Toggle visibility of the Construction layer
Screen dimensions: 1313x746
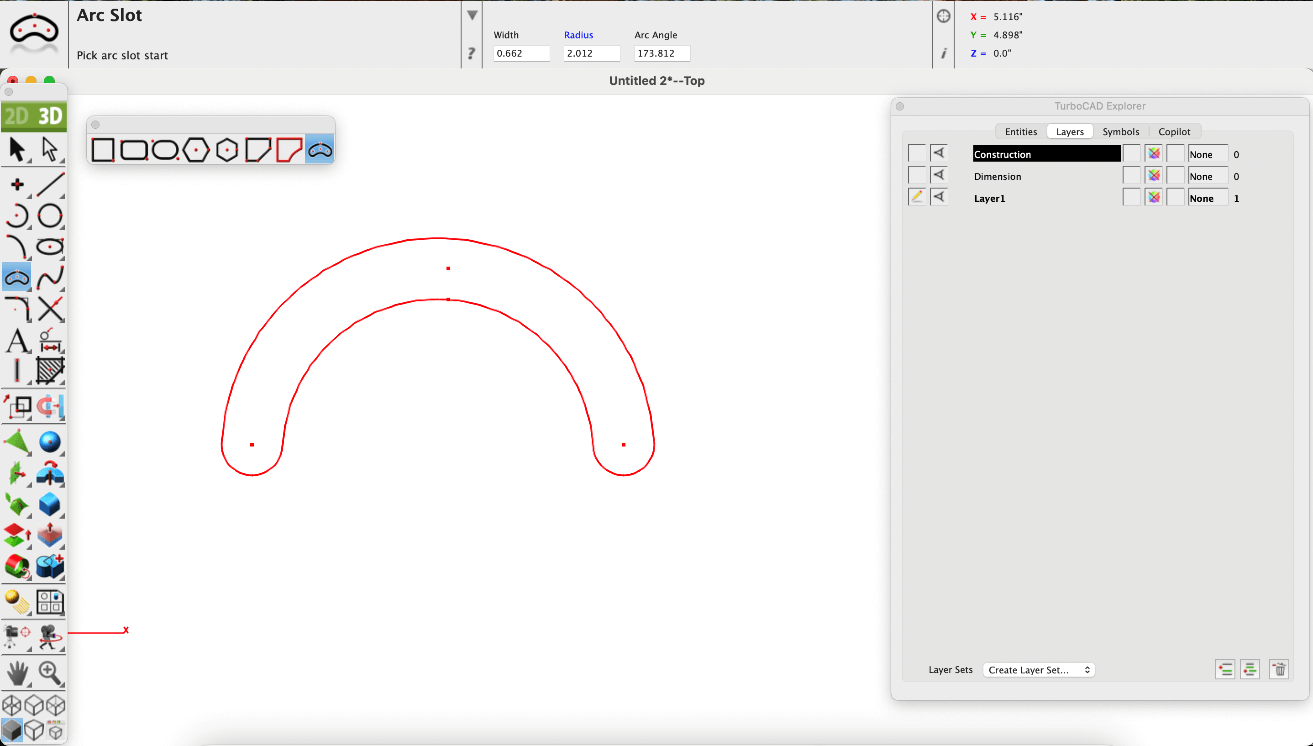tap(939, 154)
